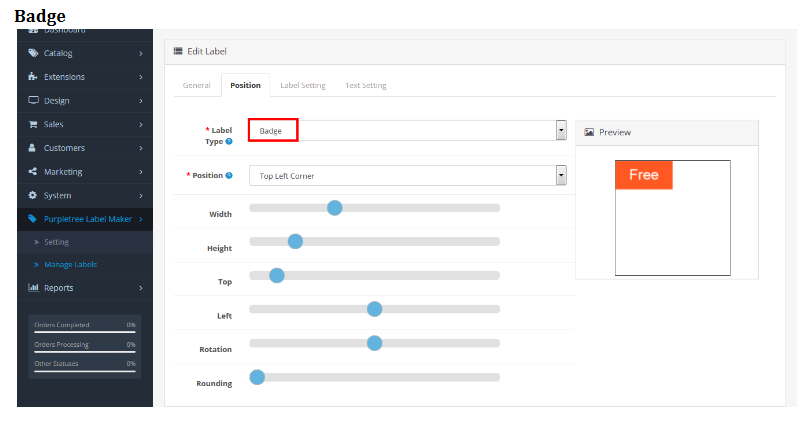Click the Orders Completed progress bar
The width and height of the screenshot is (812, 421).
(x=85, y=332)
